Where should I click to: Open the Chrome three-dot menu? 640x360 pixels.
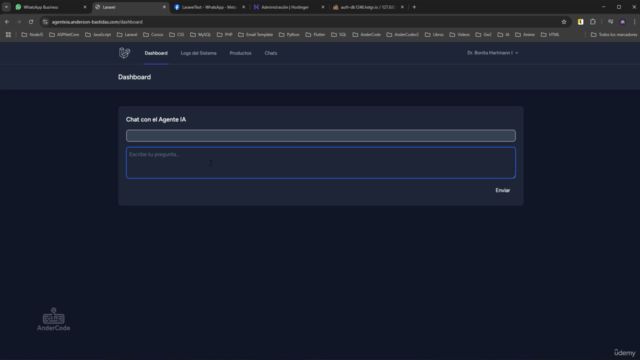(634, 22)
